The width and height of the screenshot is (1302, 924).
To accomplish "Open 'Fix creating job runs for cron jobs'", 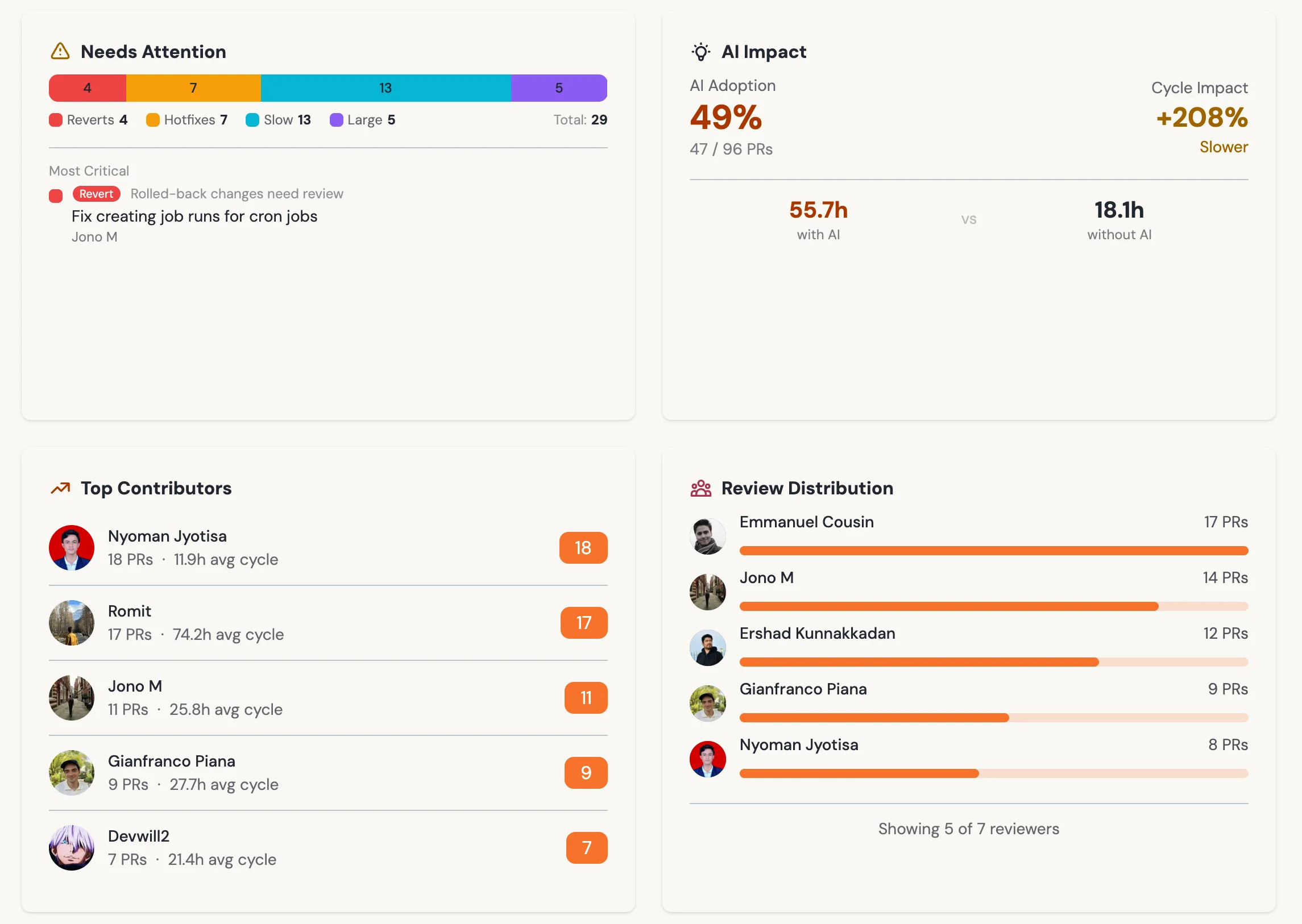I will point(194,216).
